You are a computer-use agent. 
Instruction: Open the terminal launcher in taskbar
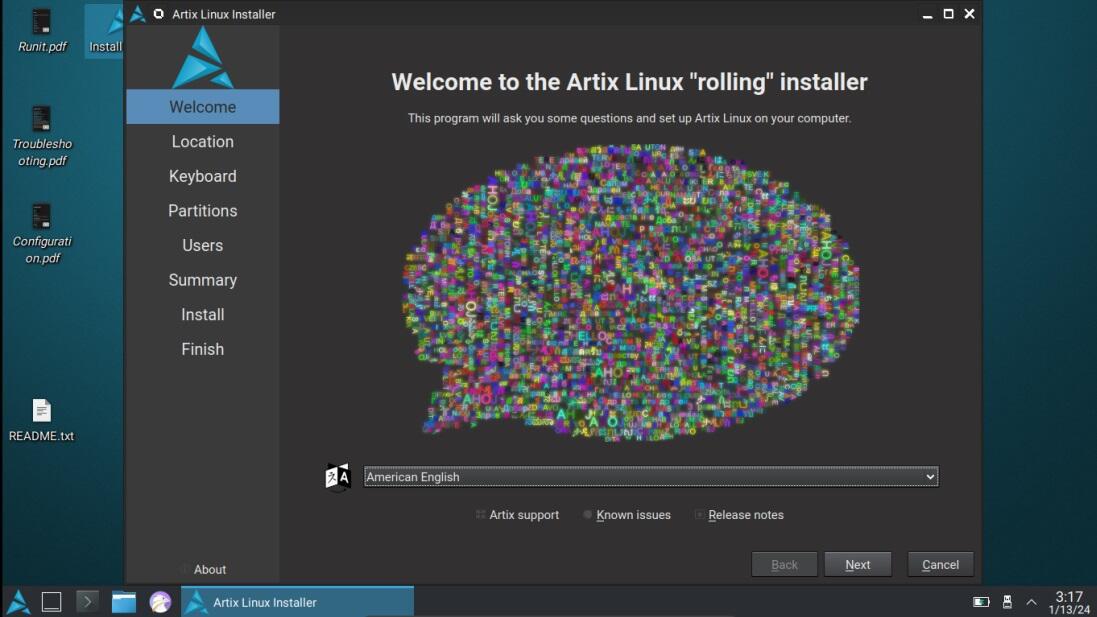[87, 602]
